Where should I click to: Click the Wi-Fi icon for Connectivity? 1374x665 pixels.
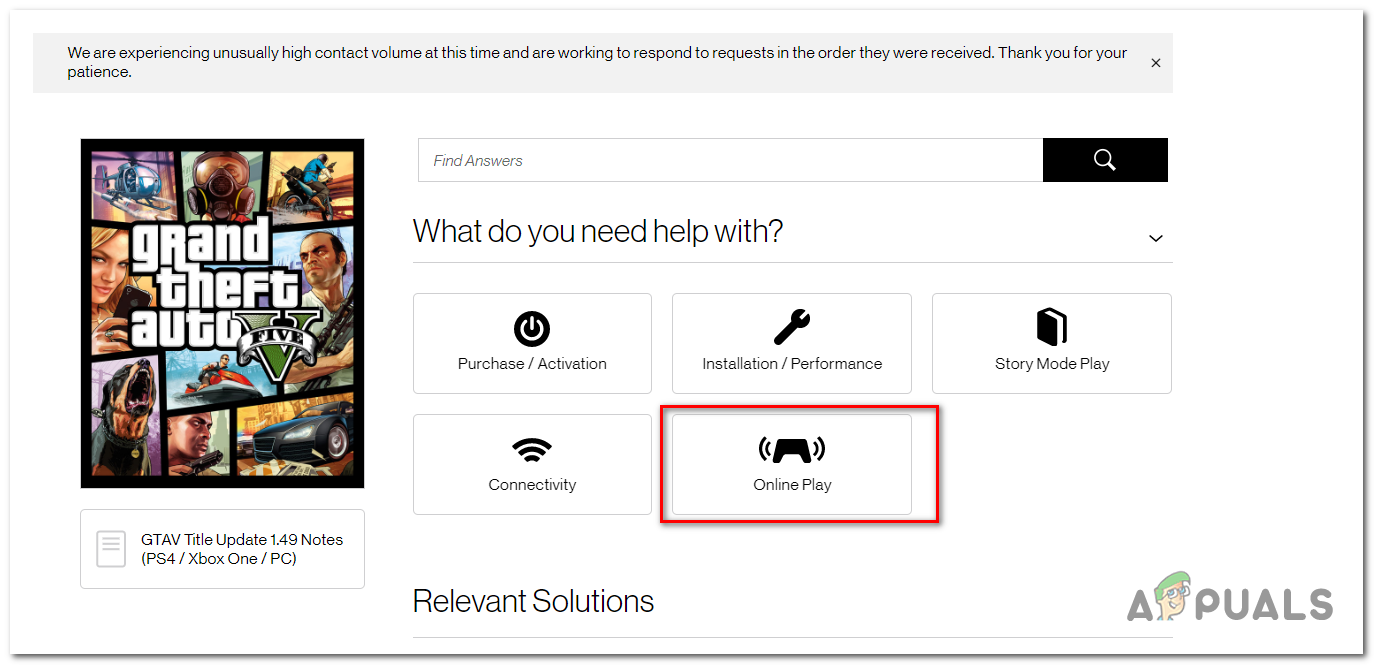(x=532, y=450)
